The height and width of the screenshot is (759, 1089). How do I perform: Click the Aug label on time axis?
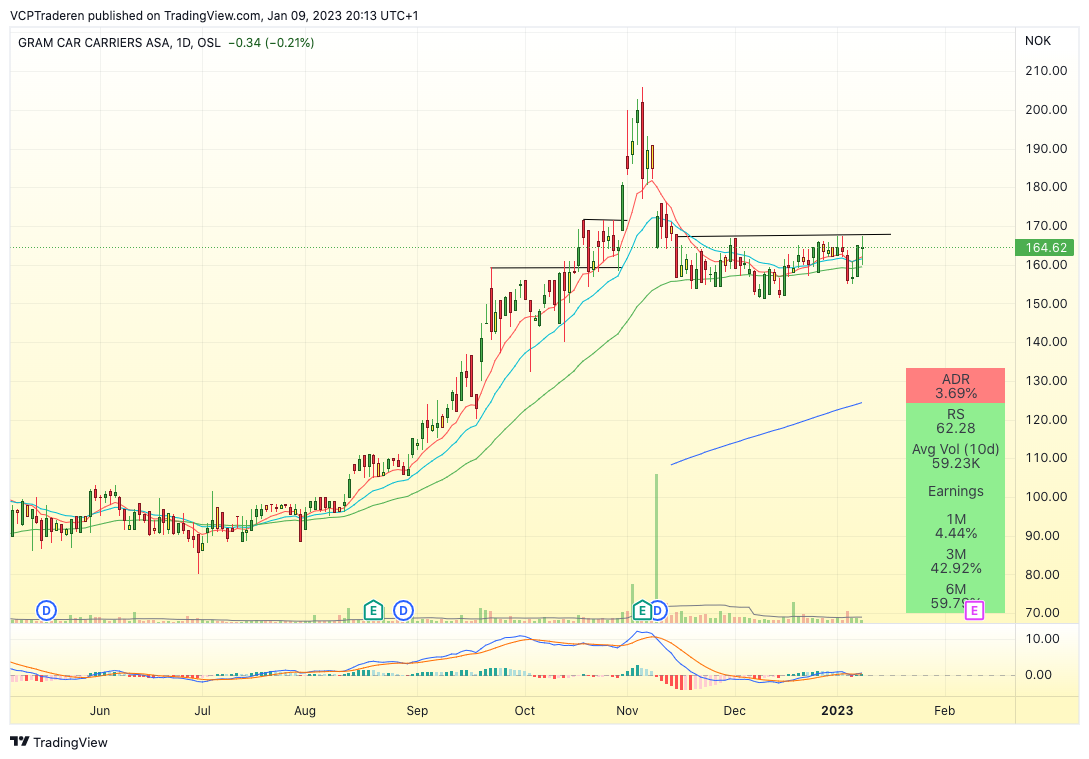tap(305, 710)
